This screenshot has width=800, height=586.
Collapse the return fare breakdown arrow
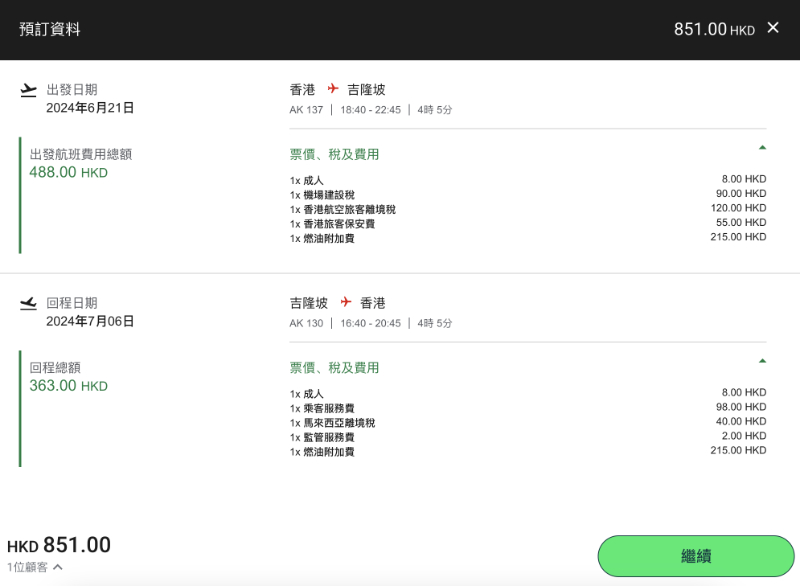pyautogui.click(x=762, y=361)
